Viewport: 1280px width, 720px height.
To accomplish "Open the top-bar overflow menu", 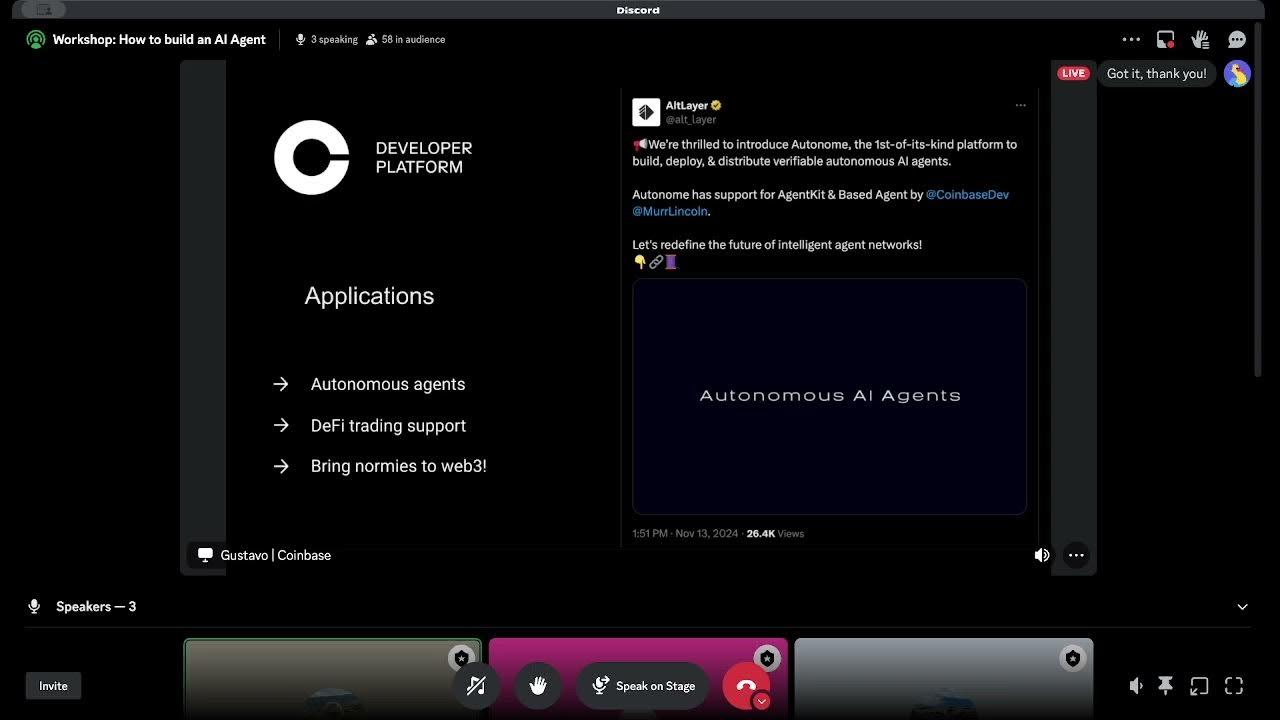I will 1131,39.
